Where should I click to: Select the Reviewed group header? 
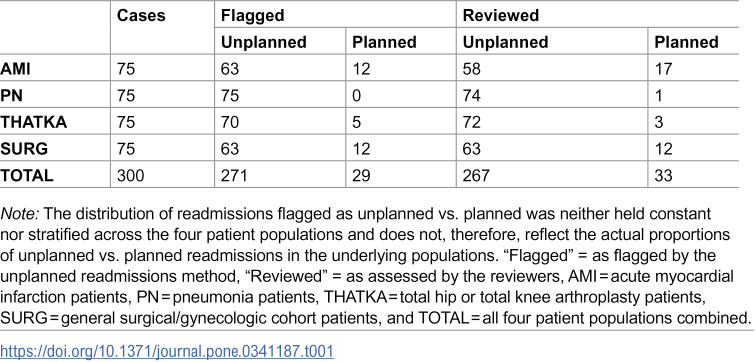(x=500, y=16)
